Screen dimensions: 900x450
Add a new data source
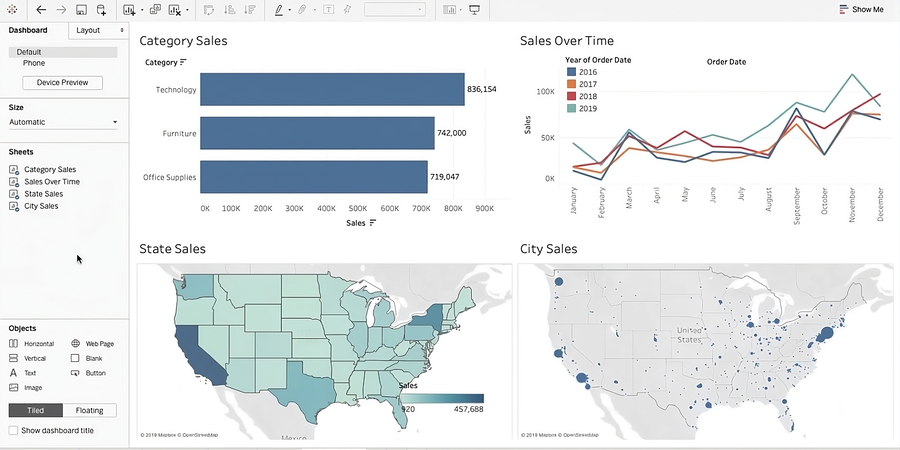[x=101, y=10]
